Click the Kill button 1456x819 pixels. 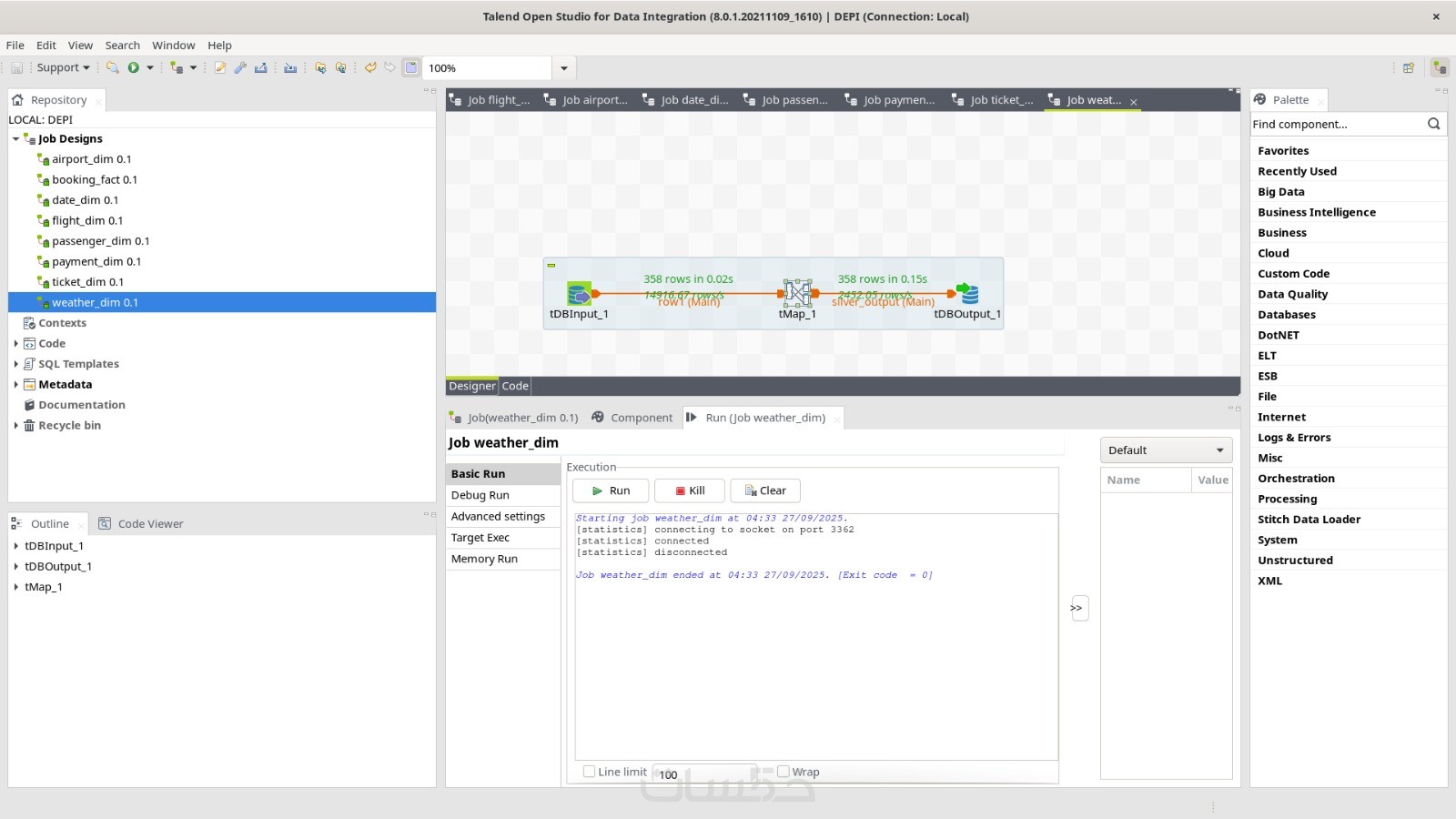(690, 490)
